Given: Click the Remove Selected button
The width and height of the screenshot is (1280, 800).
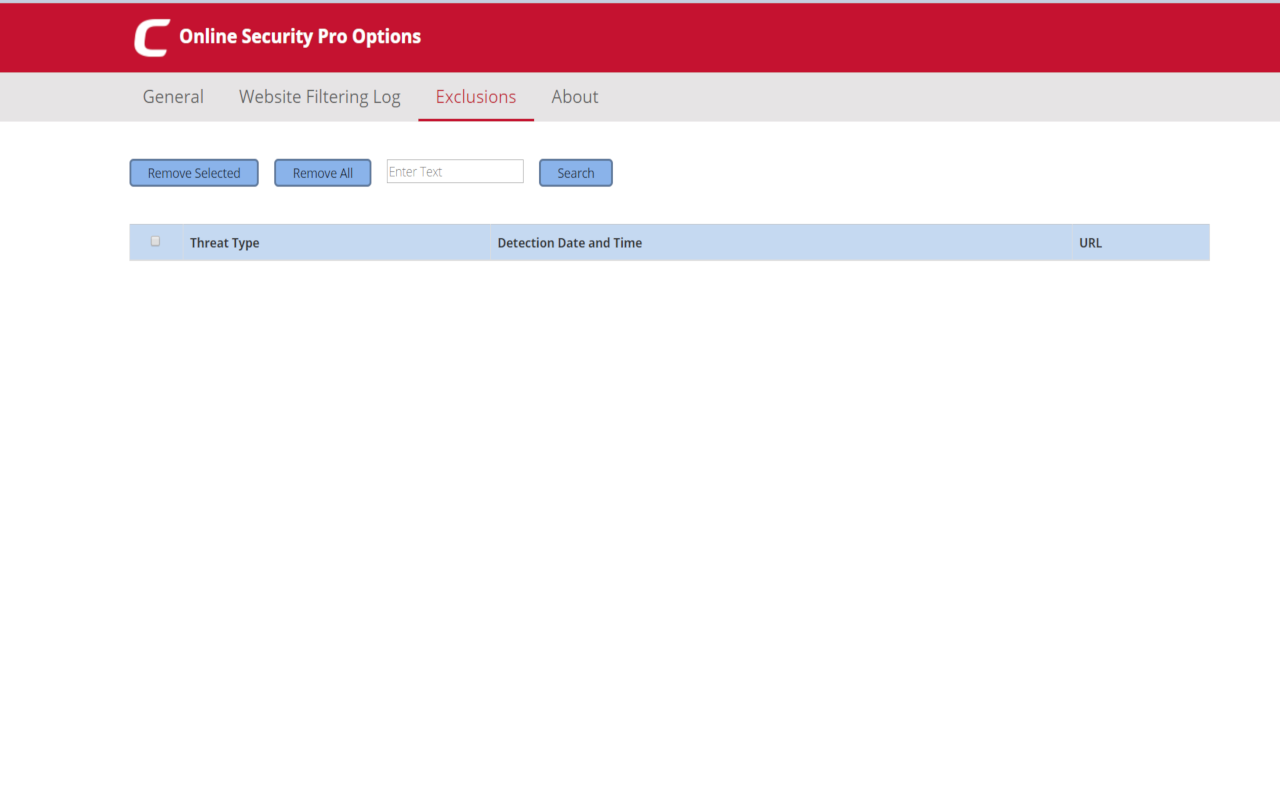Looking at the screenshot, I should (194, 173).
